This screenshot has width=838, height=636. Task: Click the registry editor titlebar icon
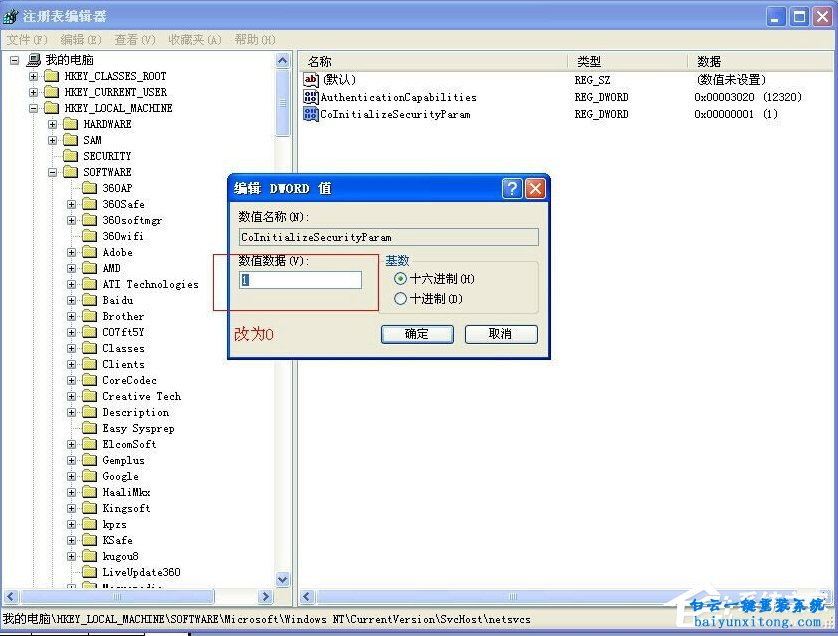click(10, 15)
